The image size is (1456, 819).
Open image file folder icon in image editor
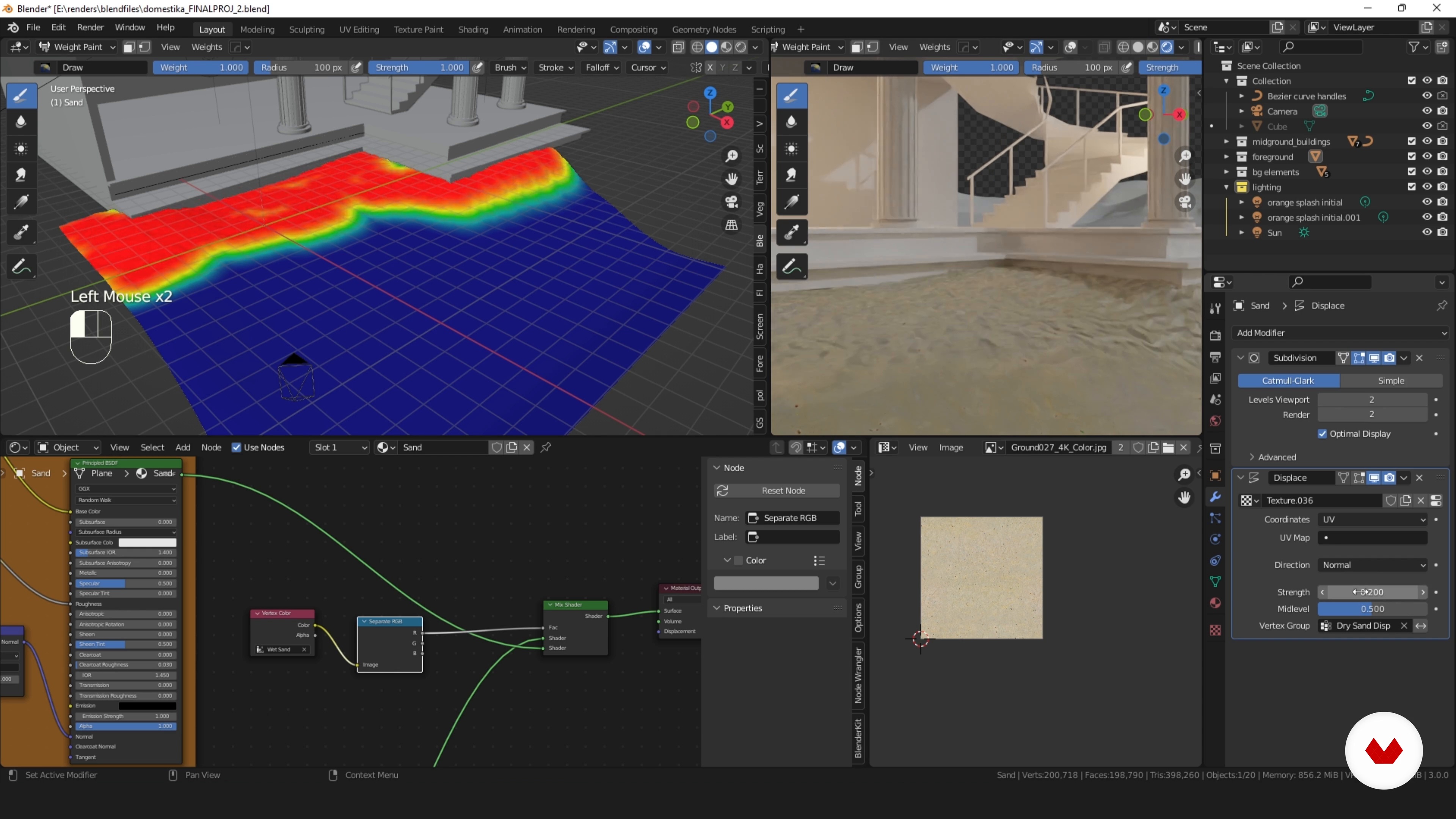pyautogui.click(x=1168, y=448)
